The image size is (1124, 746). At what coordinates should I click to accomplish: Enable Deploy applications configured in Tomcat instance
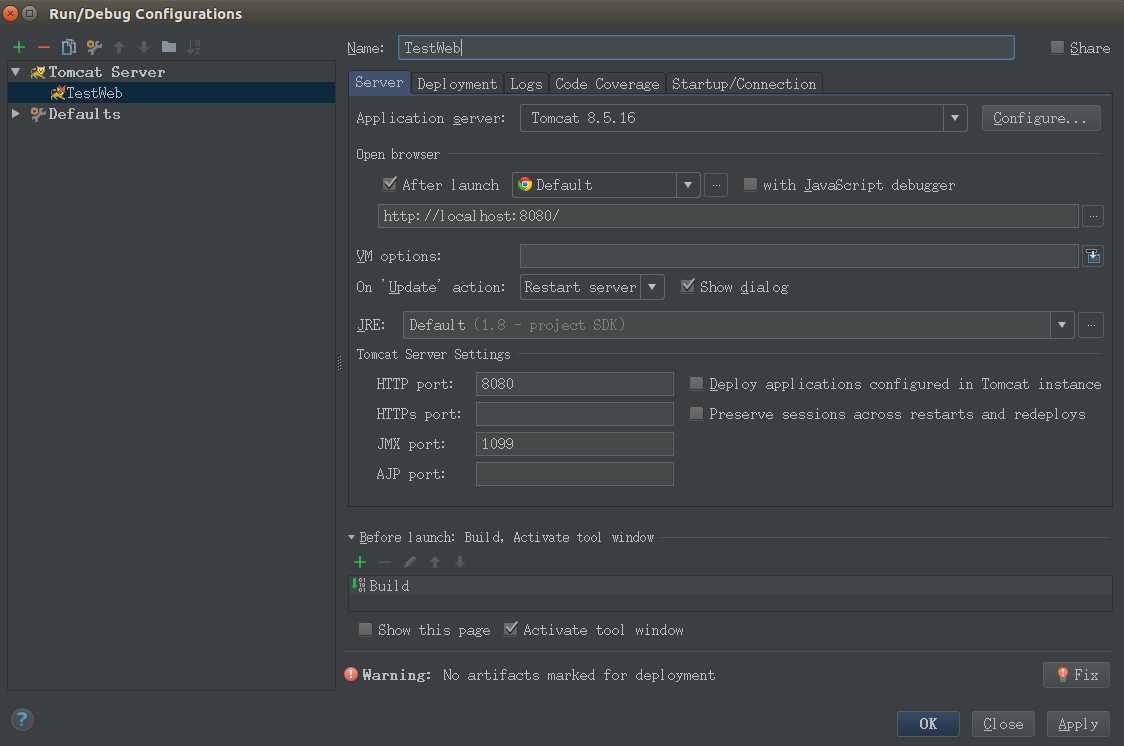pyautogui.click(x=696, y=383)
